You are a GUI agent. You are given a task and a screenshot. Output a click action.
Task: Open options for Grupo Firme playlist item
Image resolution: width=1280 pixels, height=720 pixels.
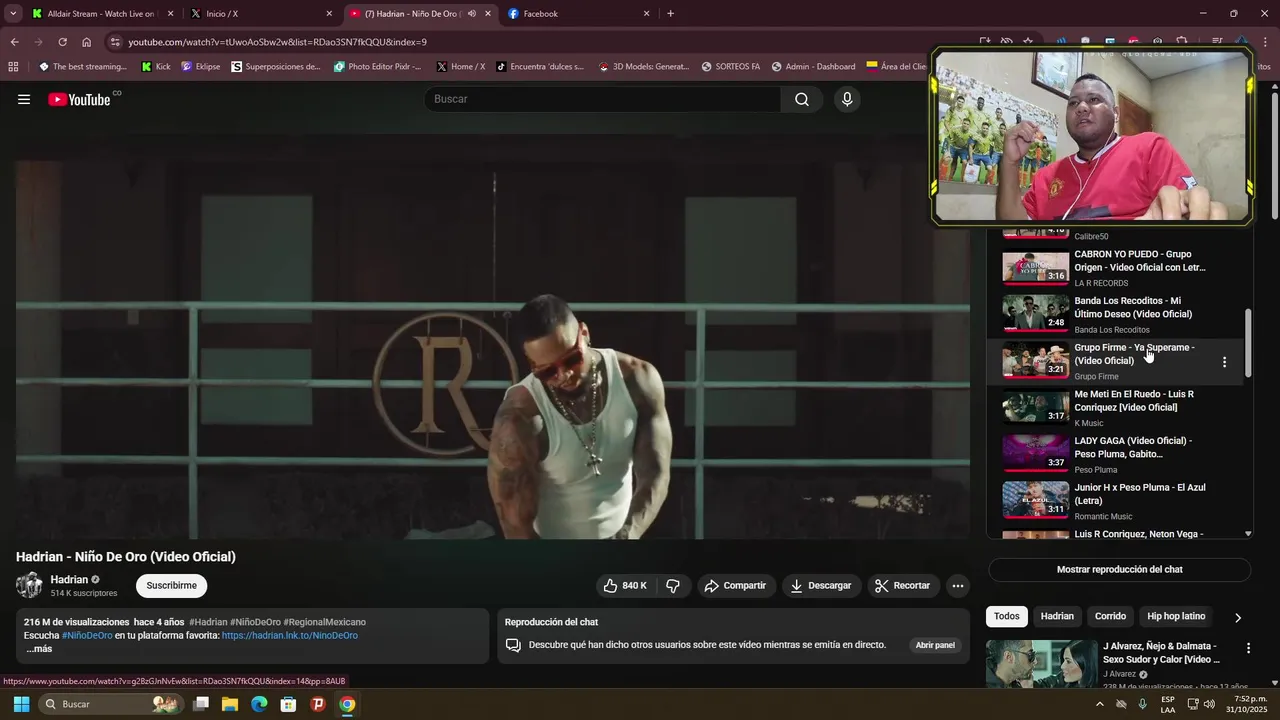point(1224,362)
